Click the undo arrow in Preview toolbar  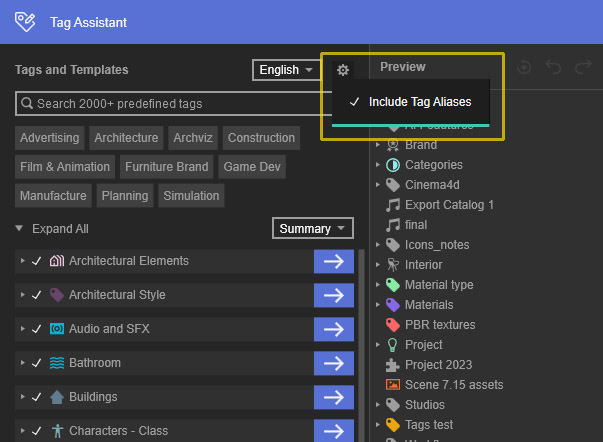click(x=553, y=67)
